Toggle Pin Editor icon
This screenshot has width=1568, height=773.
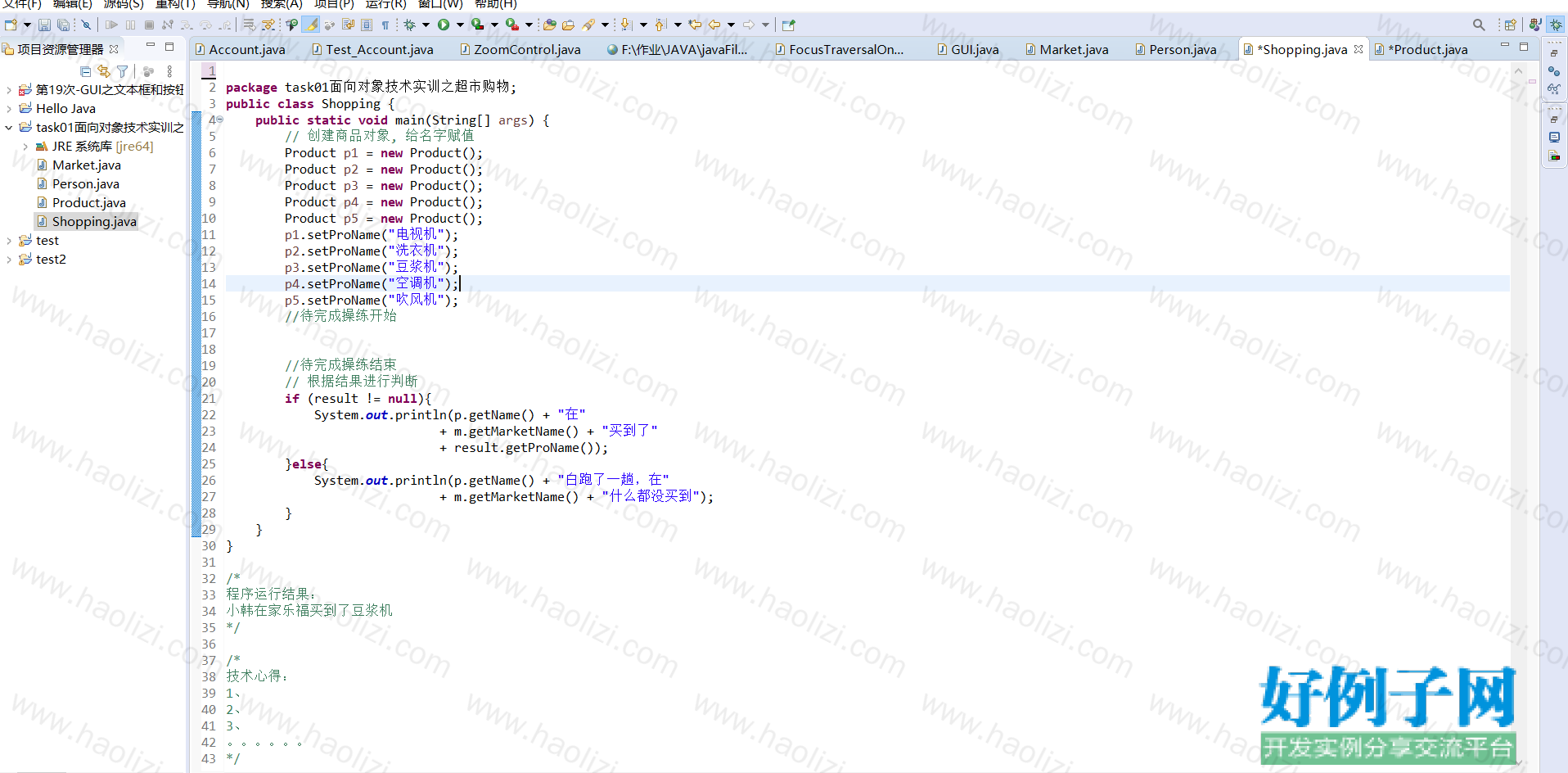(788, 25)
